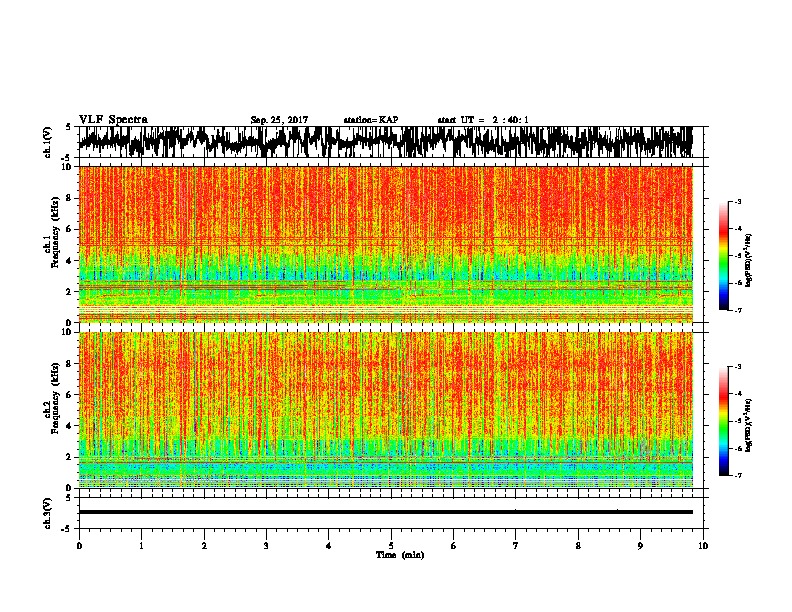
Task: Click the "-3" label on the ch.1 colorbar
Action: pos(738,201)
